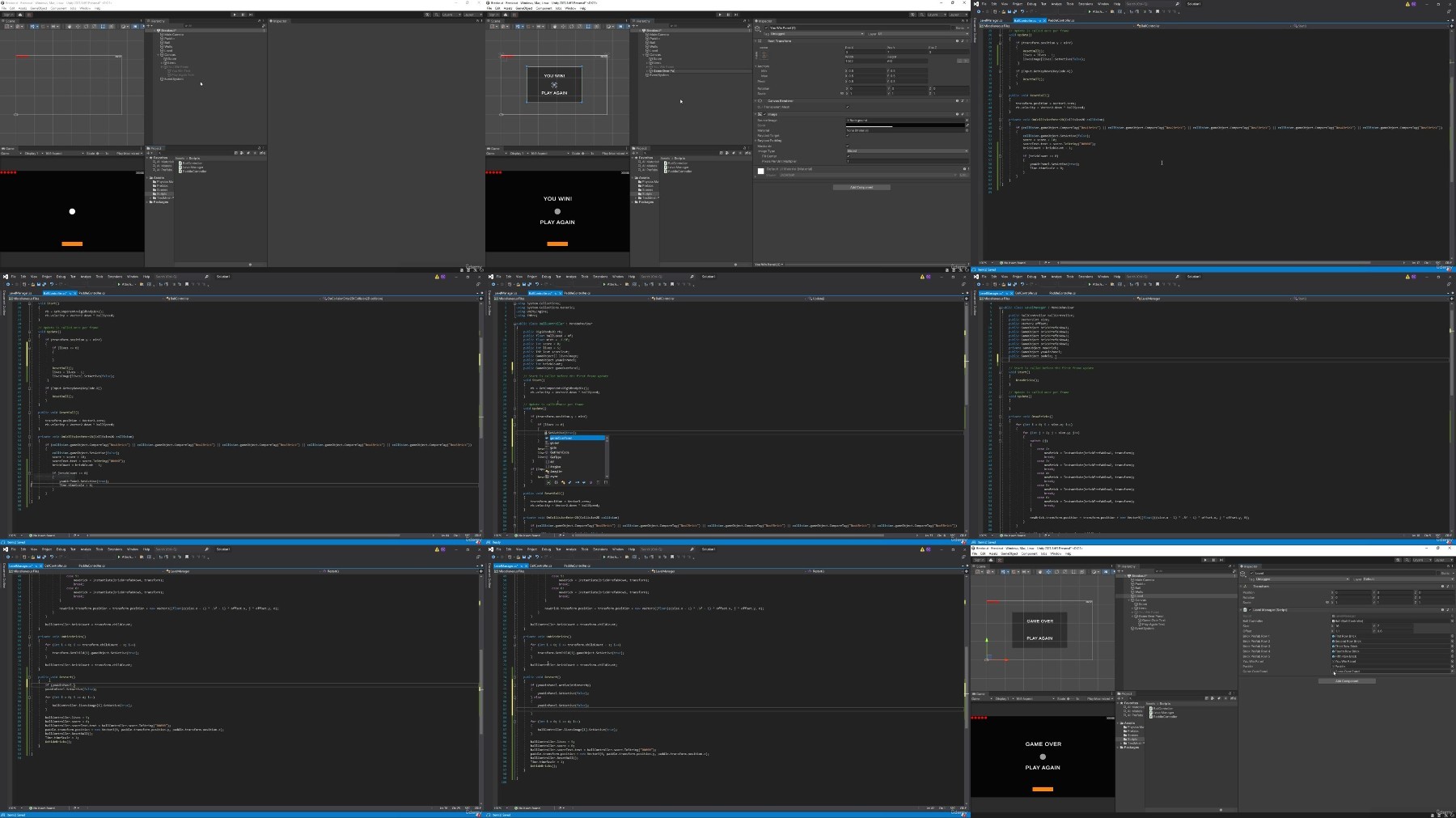Collapse Game Over Panel in GAME OVER Hierarchy

tap(1132, 617)
